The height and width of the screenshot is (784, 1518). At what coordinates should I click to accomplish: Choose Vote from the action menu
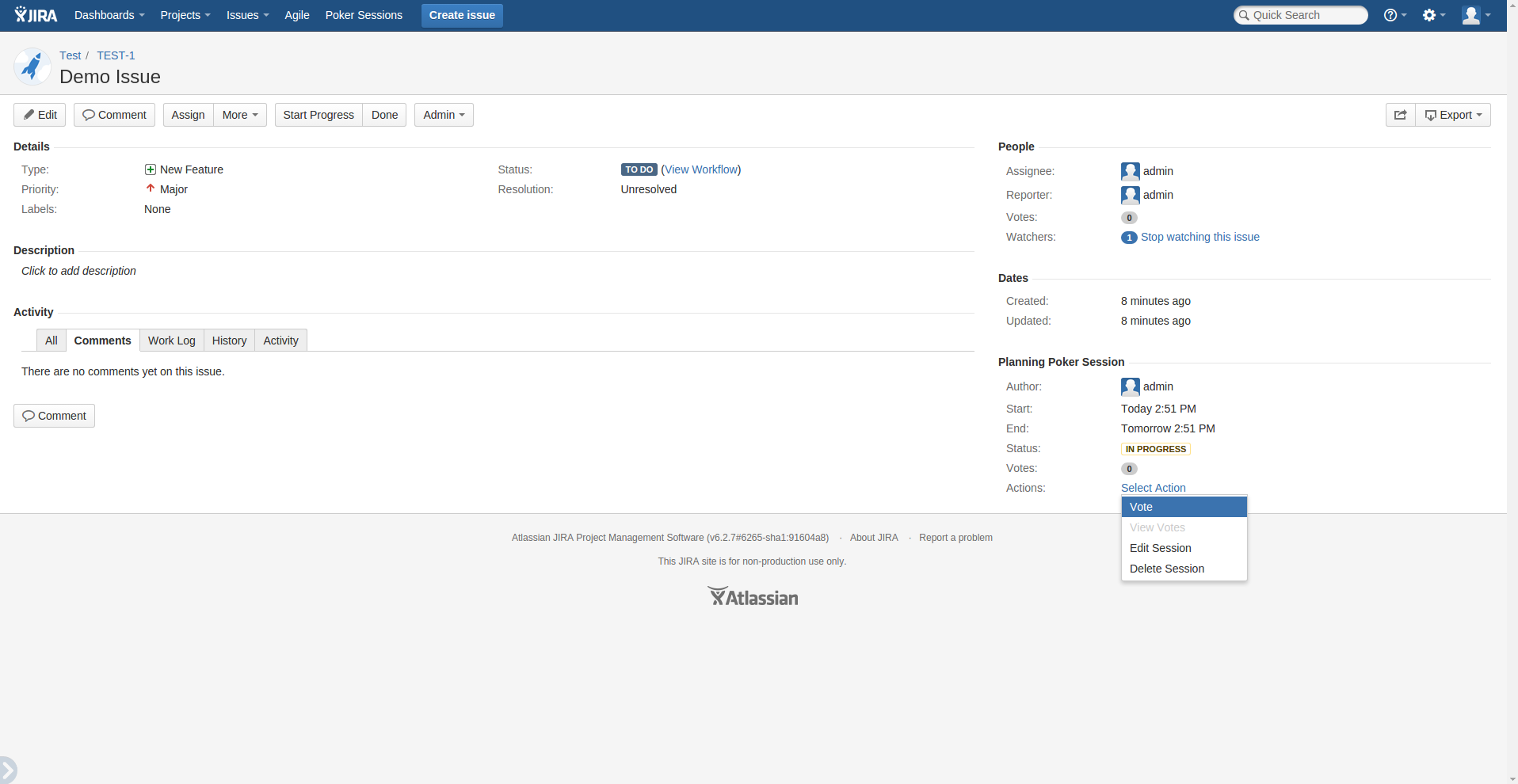(x=1184, y=507)
